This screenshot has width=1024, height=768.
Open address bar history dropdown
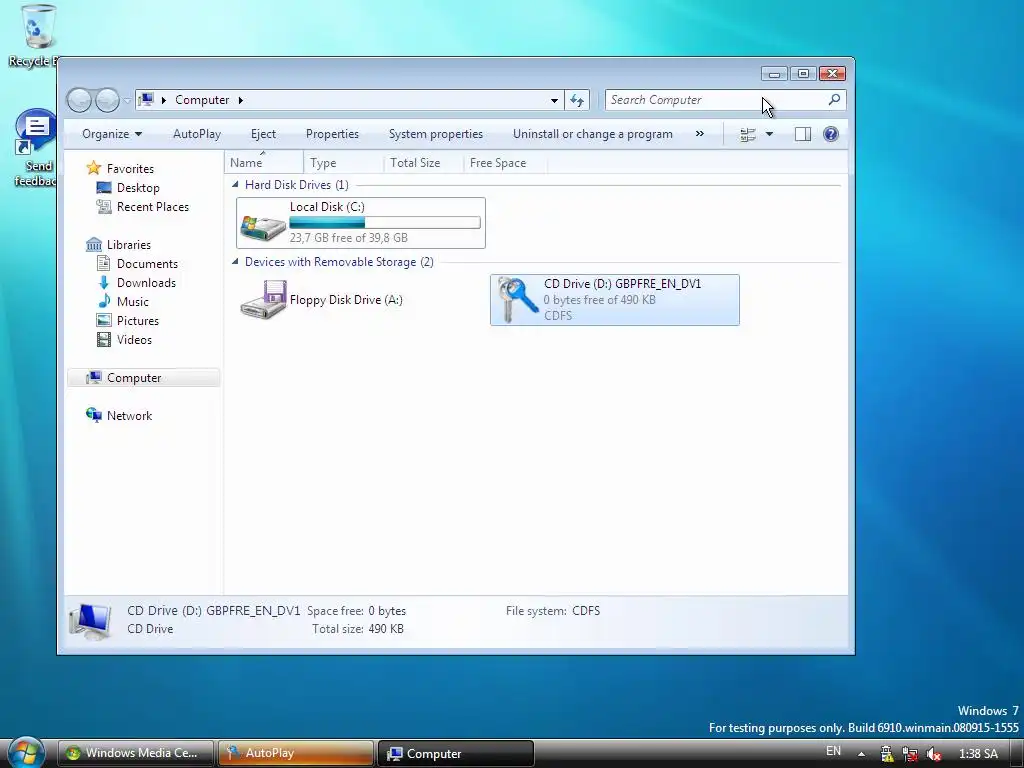point(554,100)
